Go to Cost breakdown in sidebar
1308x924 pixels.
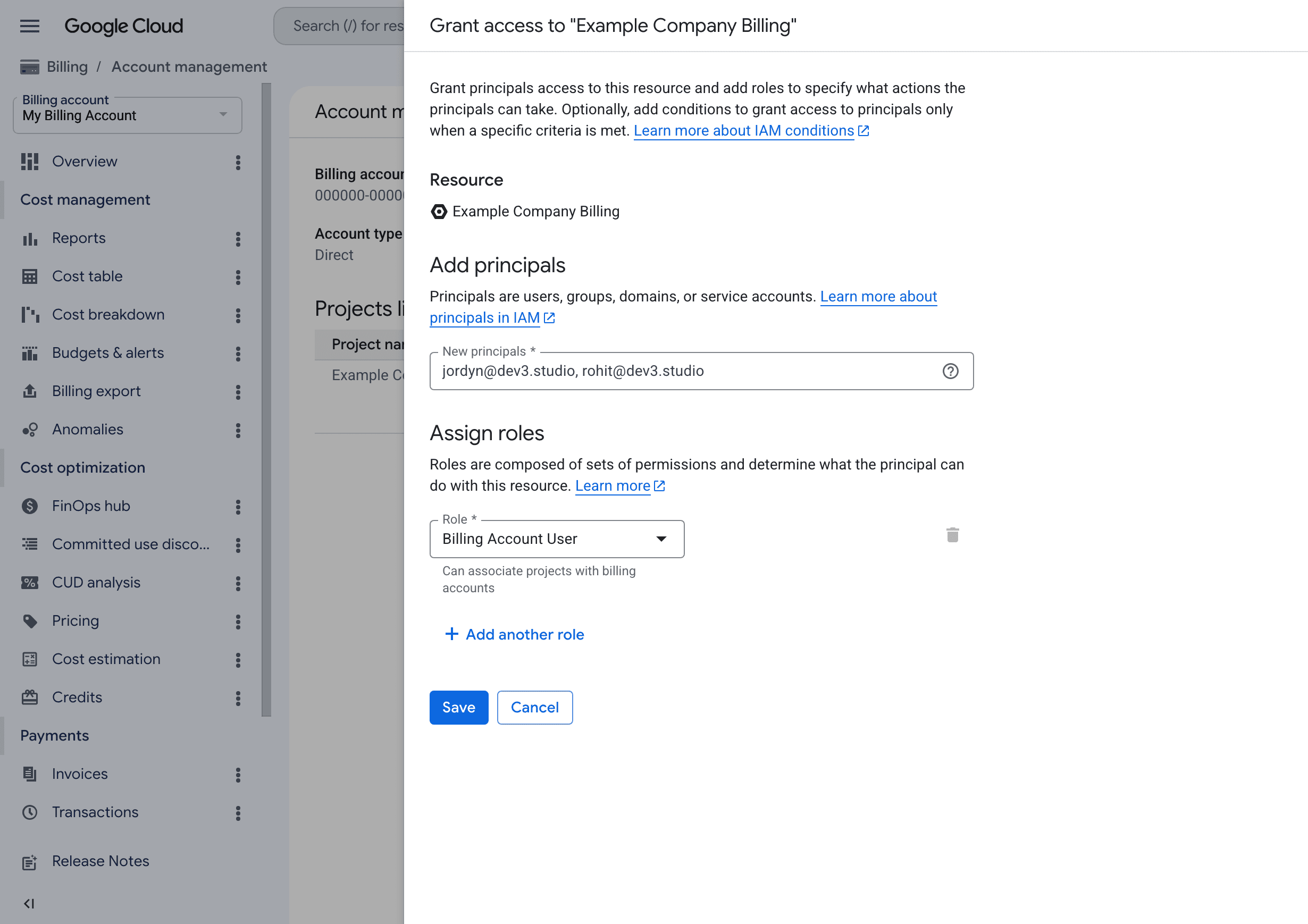coord(108,314)
